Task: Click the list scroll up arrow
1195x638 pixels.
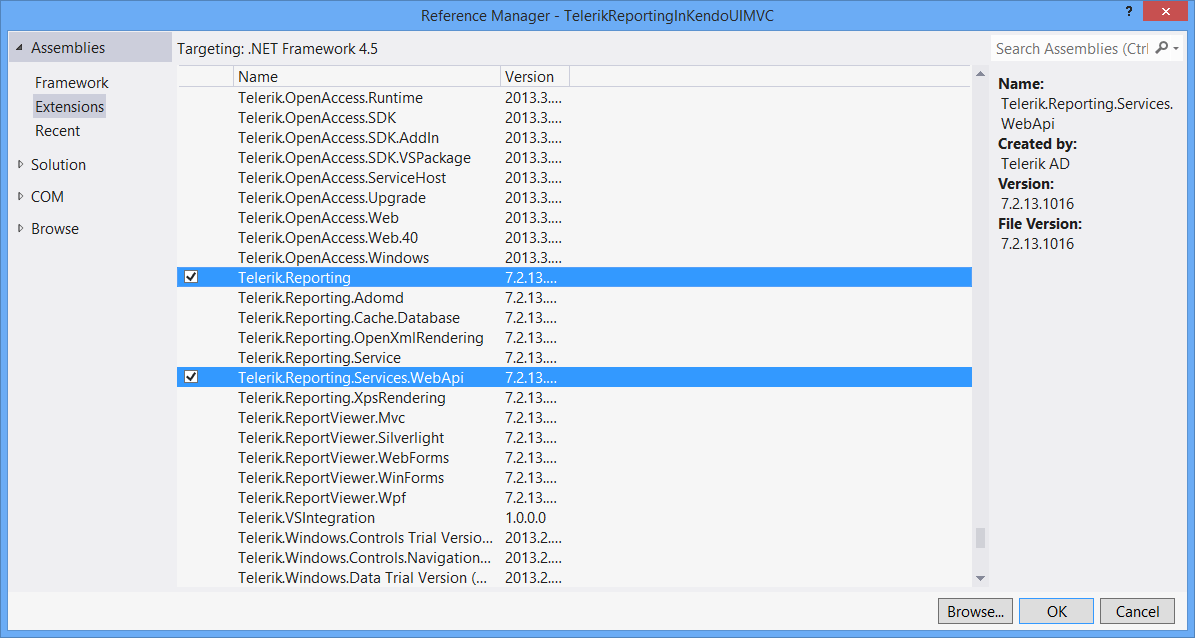Action: (980, 75)
